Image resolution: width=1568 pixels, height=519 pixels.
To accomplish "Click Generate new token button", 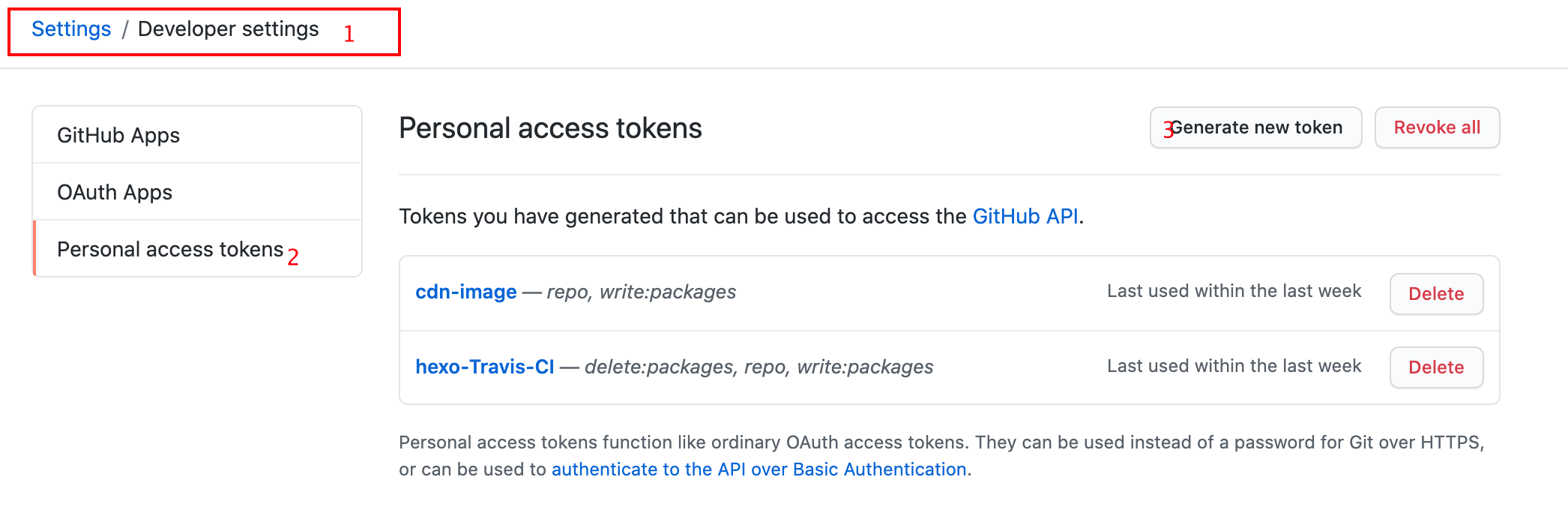I will click(x=1256, y=127).
